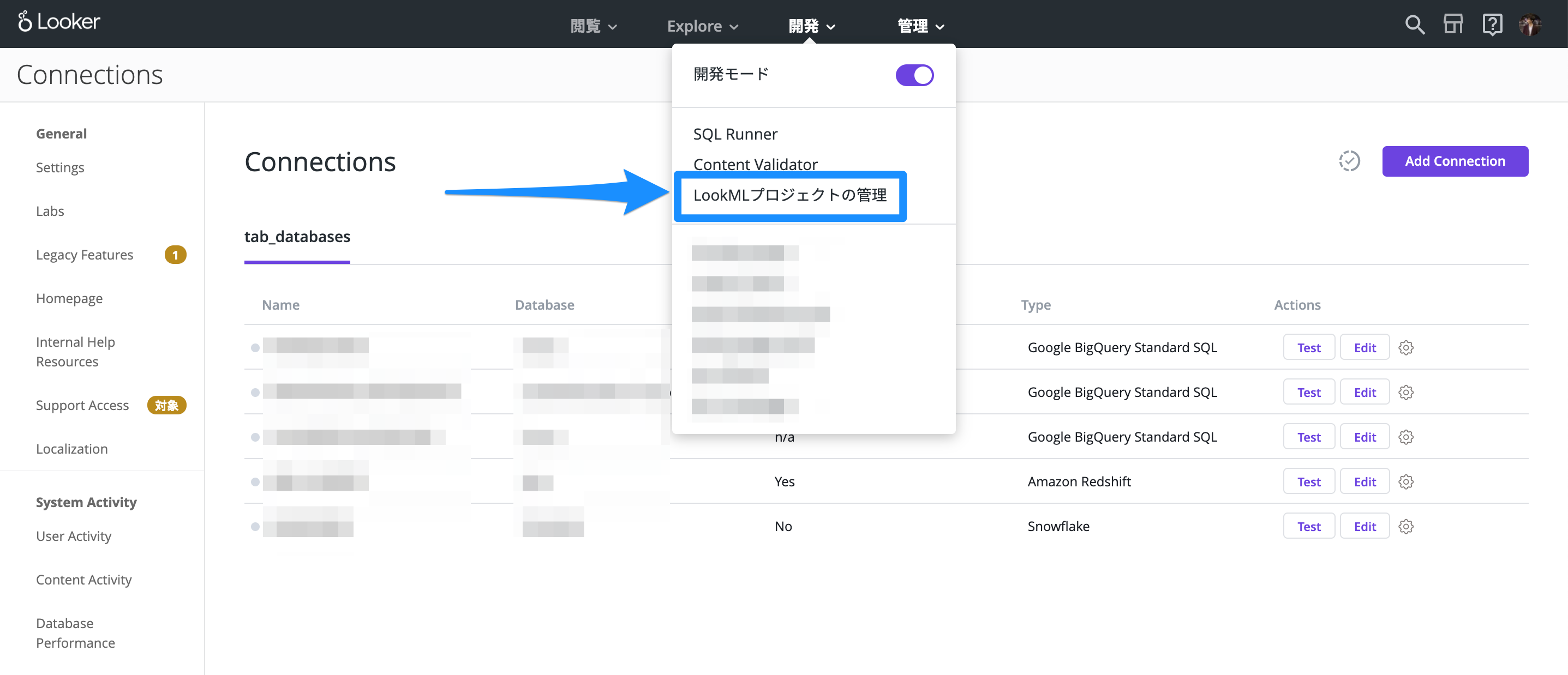Open gear settings for Amazon Redshift connection
This screenshot has height=675, width=1568.
(1405, 481)
